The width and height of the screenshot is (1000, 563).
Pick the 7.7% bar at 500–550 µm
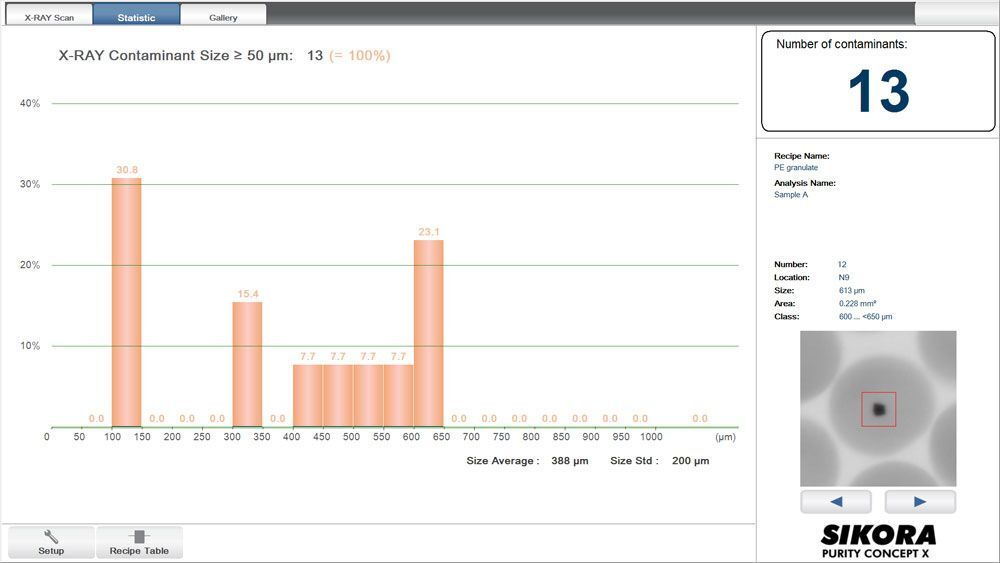point(368,395)
